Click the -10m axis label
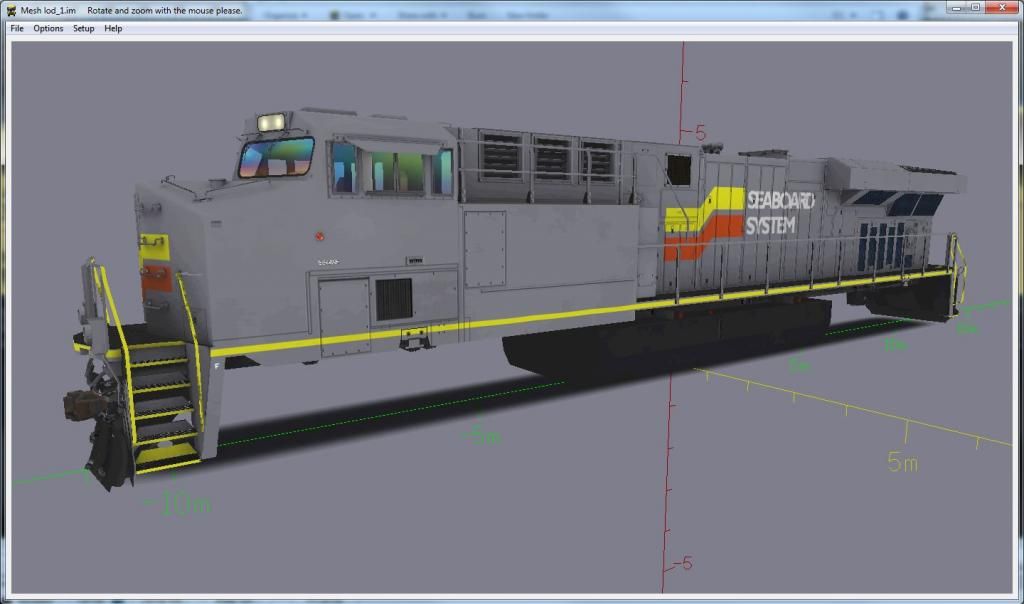Screen dimensions: 1024x604 point(177,503)
